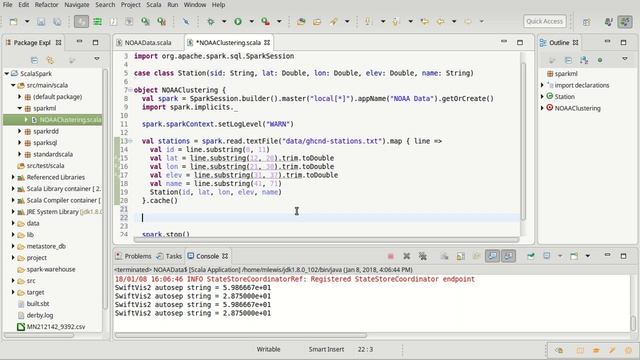Close the NOAAClustering.scala editor tab
Screen dimensions: 640x360
click(267, 42)
